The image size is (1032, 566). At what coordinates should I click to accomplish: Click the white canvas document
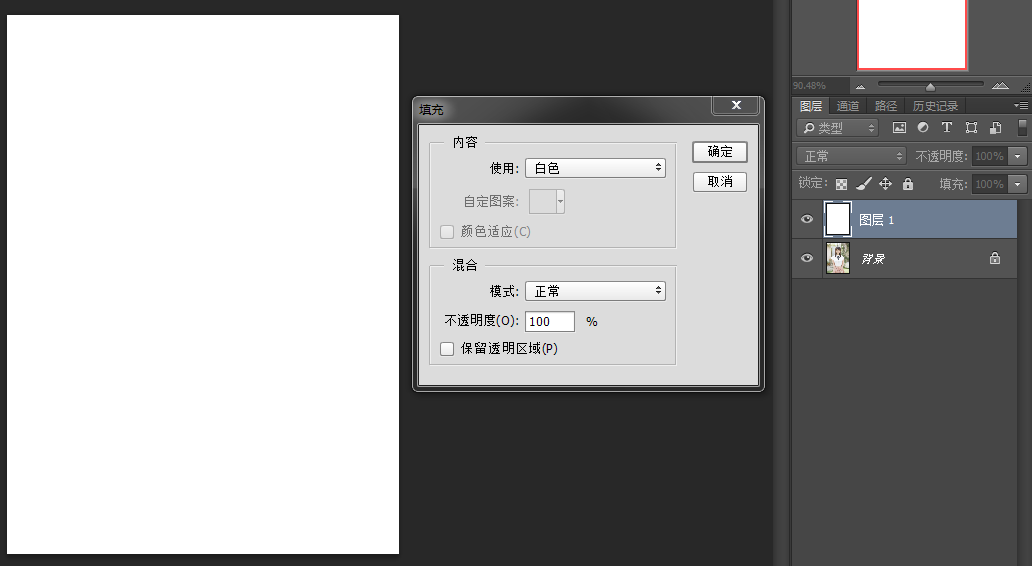203,284
